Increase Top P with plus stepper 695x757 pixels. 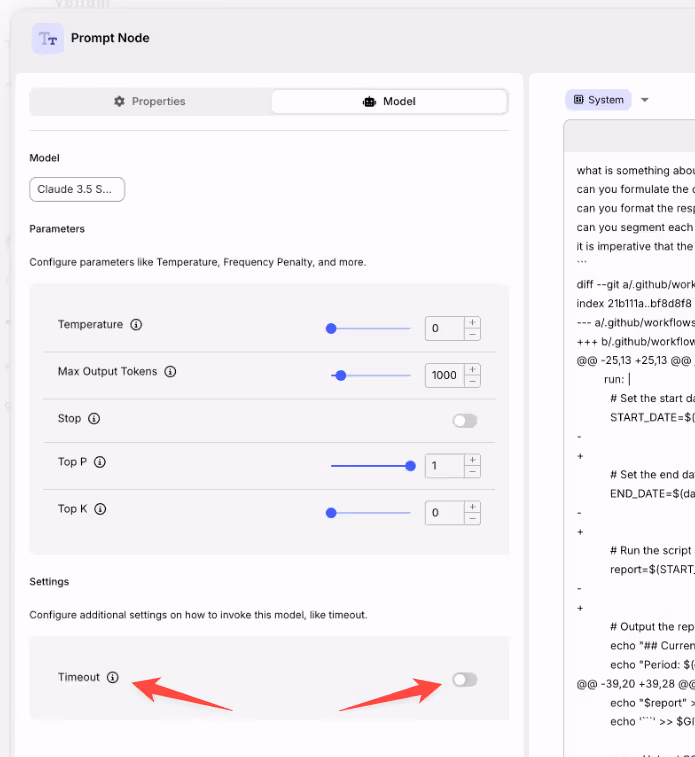[x=473, y=460]
